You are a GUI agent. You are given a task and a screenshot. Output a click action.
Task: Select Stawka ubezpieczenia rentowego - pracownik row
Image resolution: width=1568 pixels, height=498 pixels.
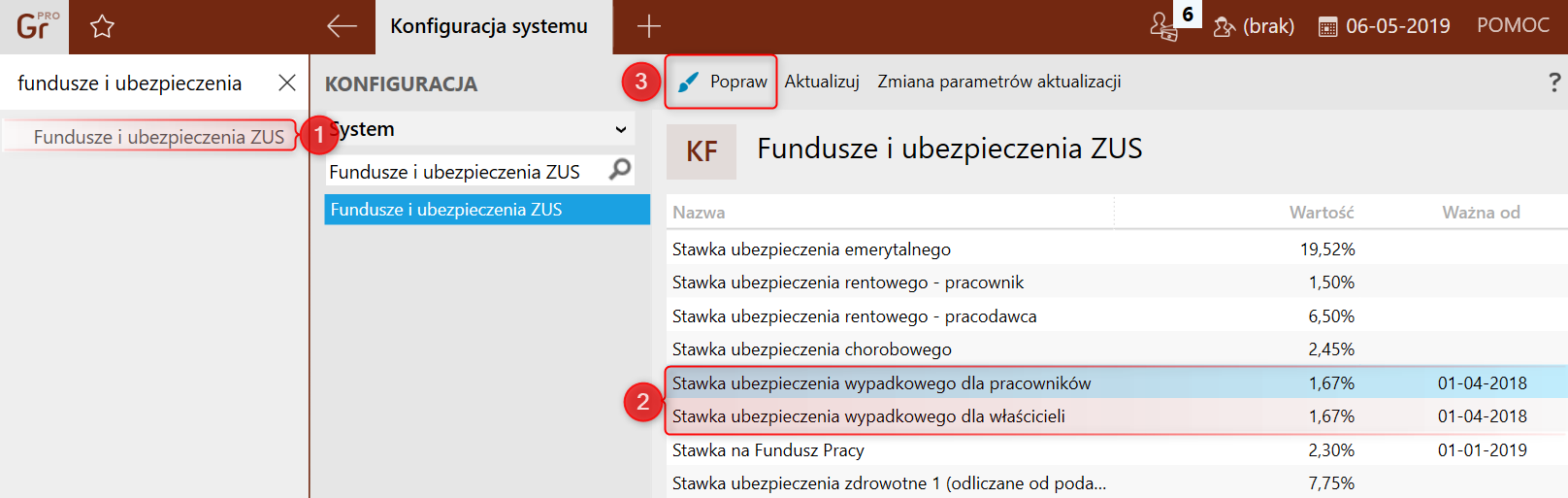pyautogui.click(x=1116, y=282)
